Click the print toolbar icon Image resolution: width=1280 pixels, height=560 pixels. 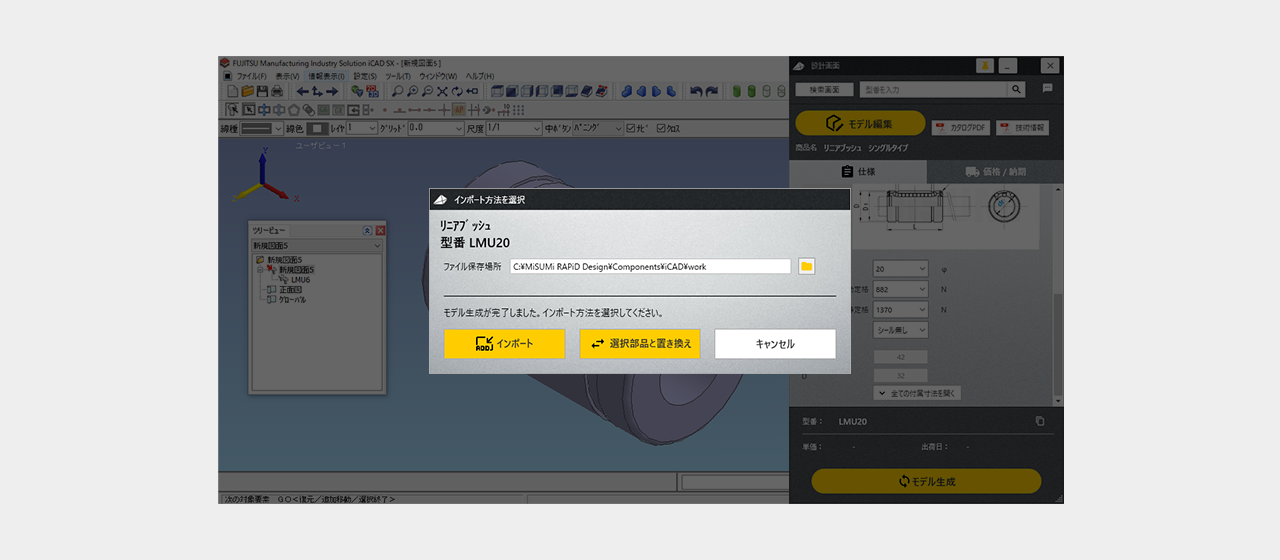(x=277, y=92)
